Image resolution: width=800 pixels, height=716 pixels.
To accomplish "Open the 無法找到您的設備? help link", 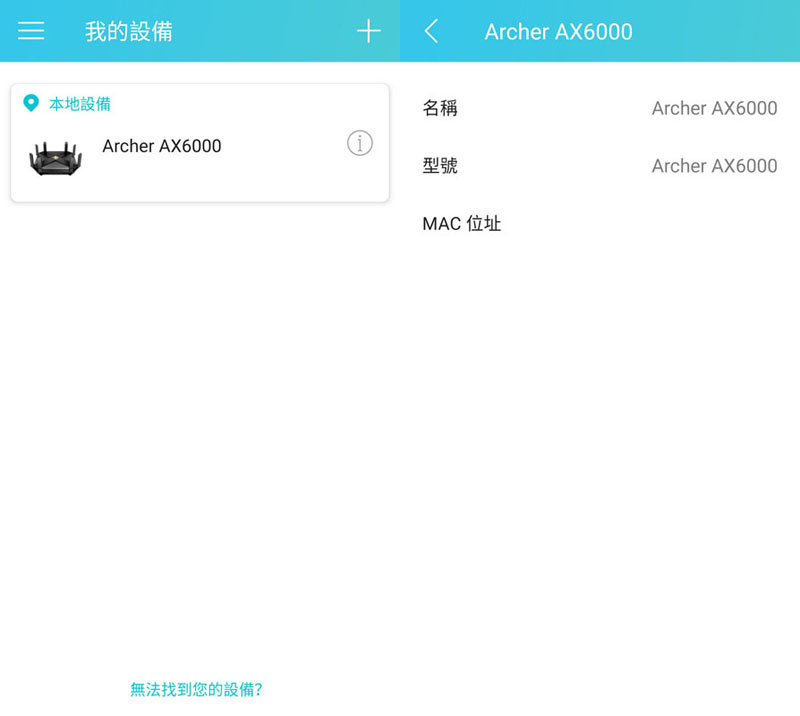I will click(196, 689).
